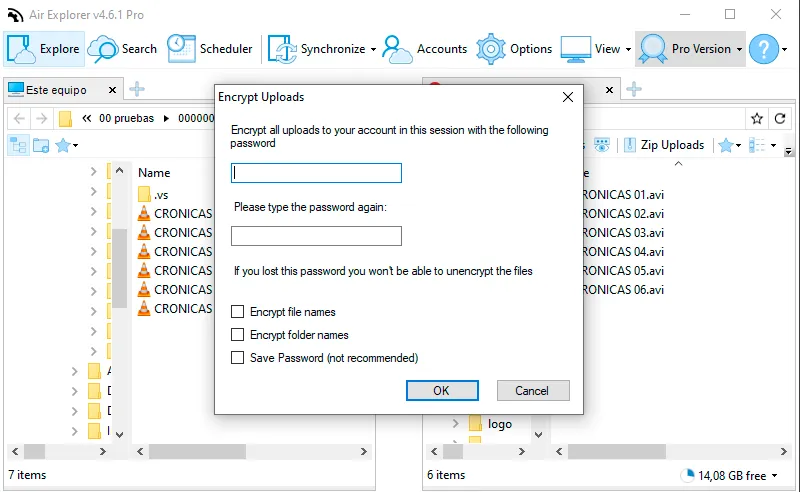Select the logo folder
The height and width of the screenshot is (492, 800).
click(491, 424)
